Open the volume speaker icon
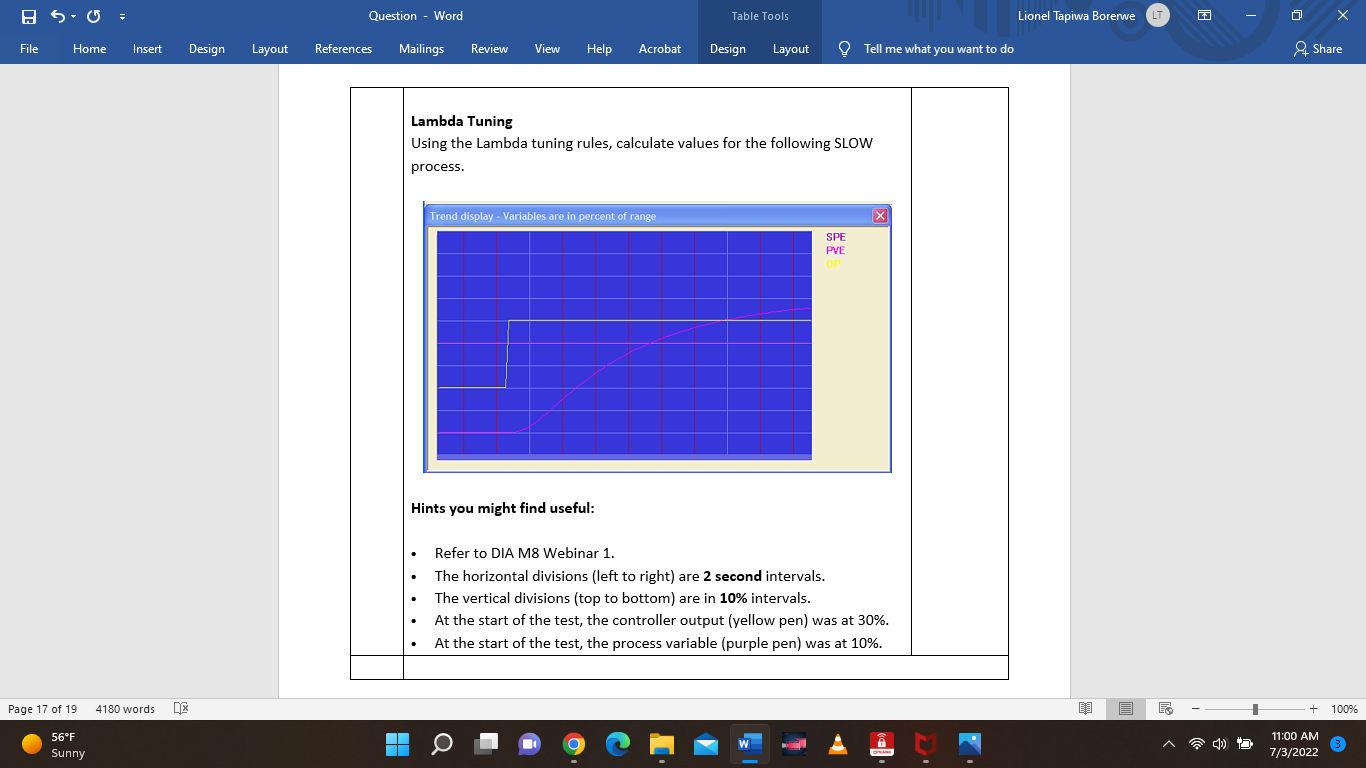The height and width of the screenshot is (768, 1366). click(1220, 744)
